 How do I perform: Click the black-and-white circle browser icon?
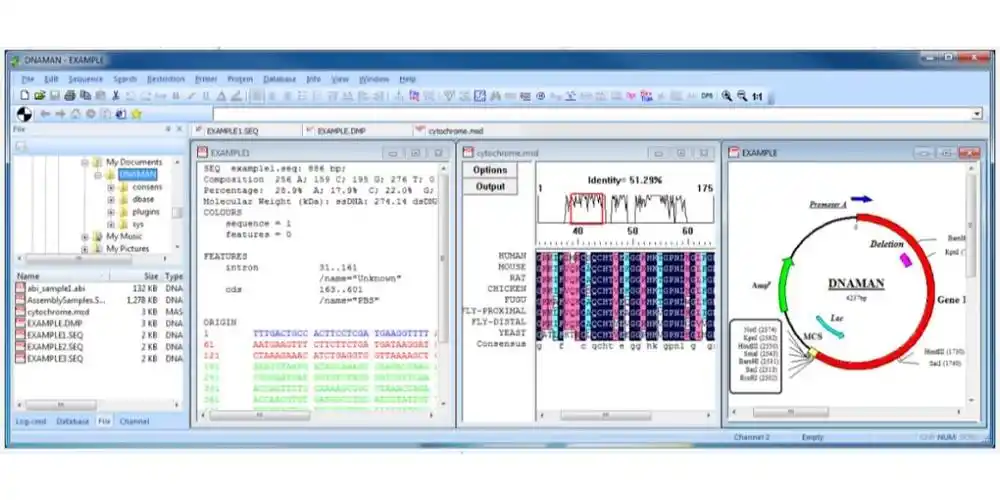pyautogui.click(x=23, y=114)
